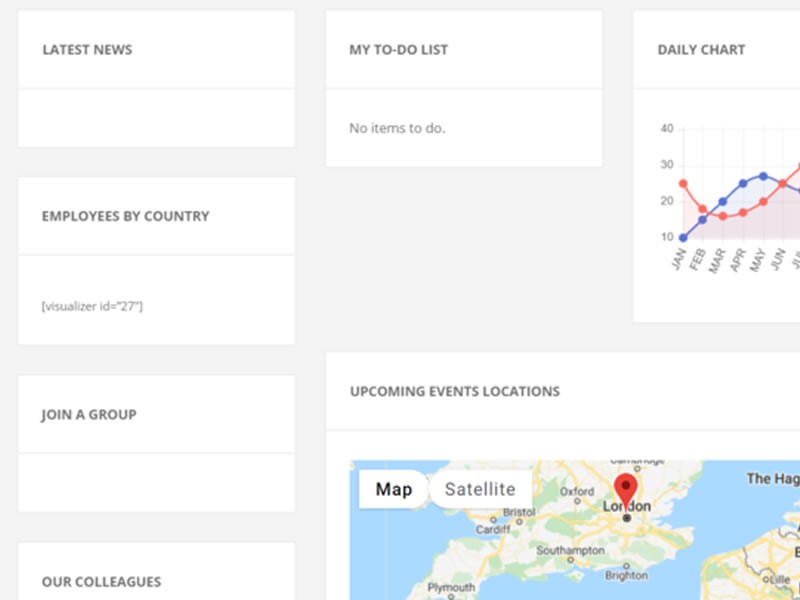This screenshot has height=600, width=800.
Task: Click the red MAY data point on the chart
Action: click(763, 202)
